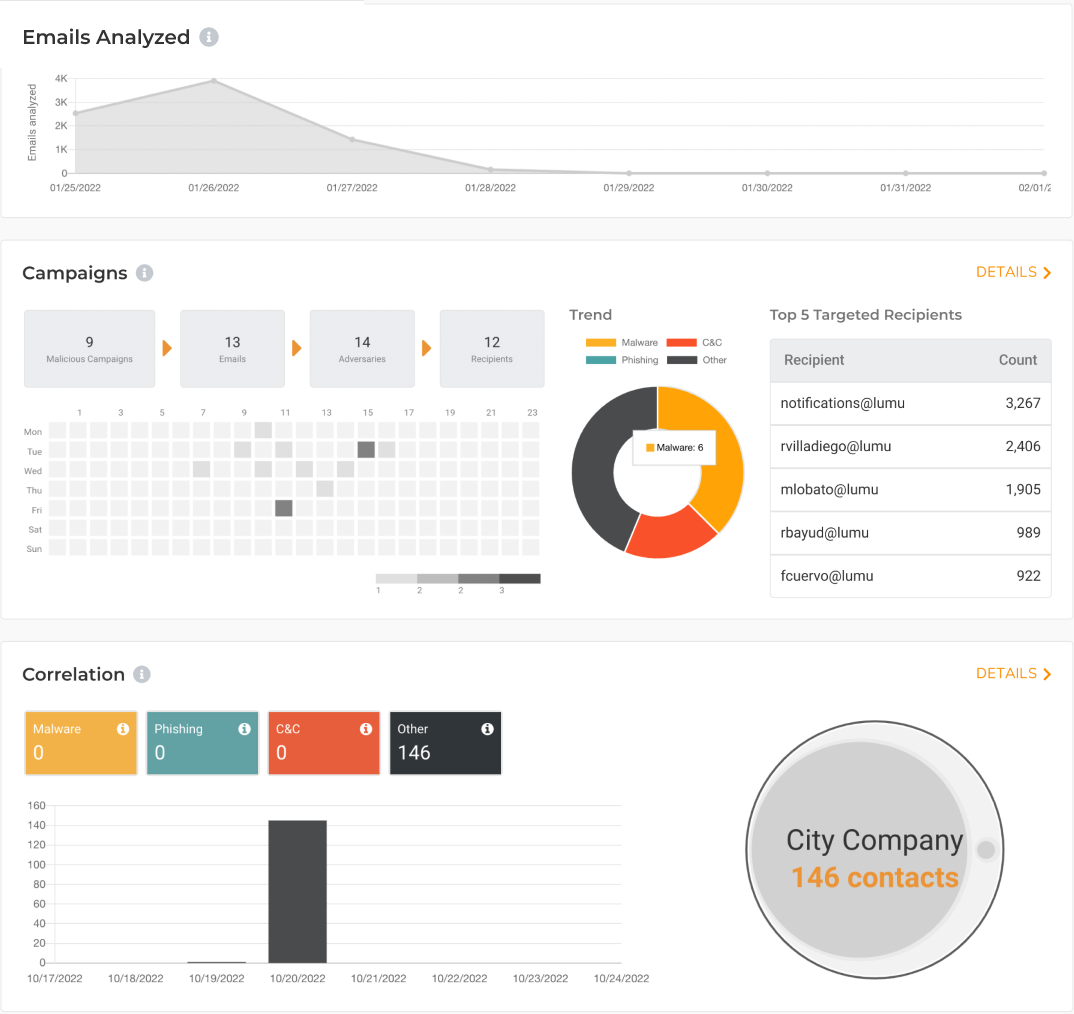The height and width of the screenshot is (1014, 1074).
Task: Click the City Company contacts bubble
Action: coord(873,859)
